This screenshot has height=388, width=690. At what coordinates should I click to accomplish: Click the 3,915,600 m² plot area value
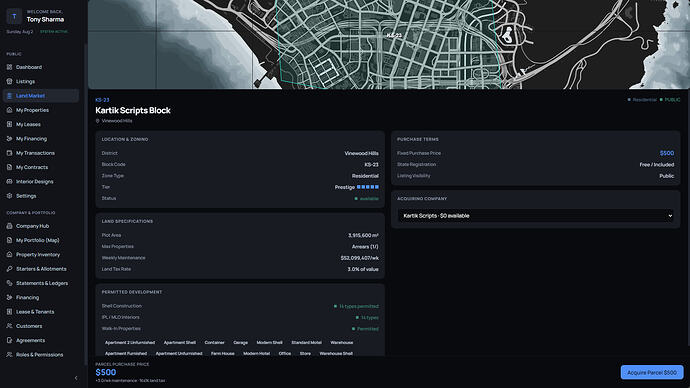[363, 235]
